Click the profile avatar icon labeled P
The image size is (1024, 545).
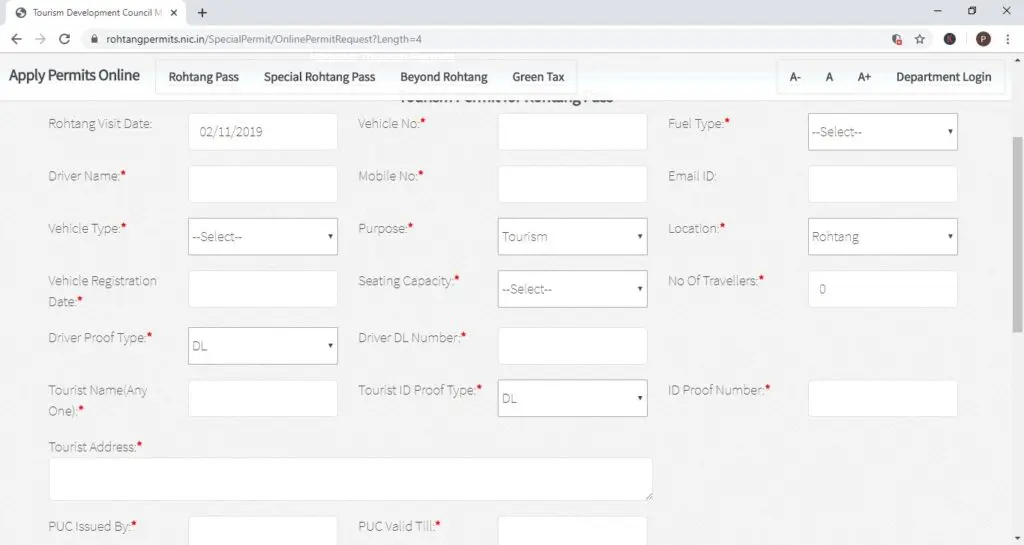point(983,39)
